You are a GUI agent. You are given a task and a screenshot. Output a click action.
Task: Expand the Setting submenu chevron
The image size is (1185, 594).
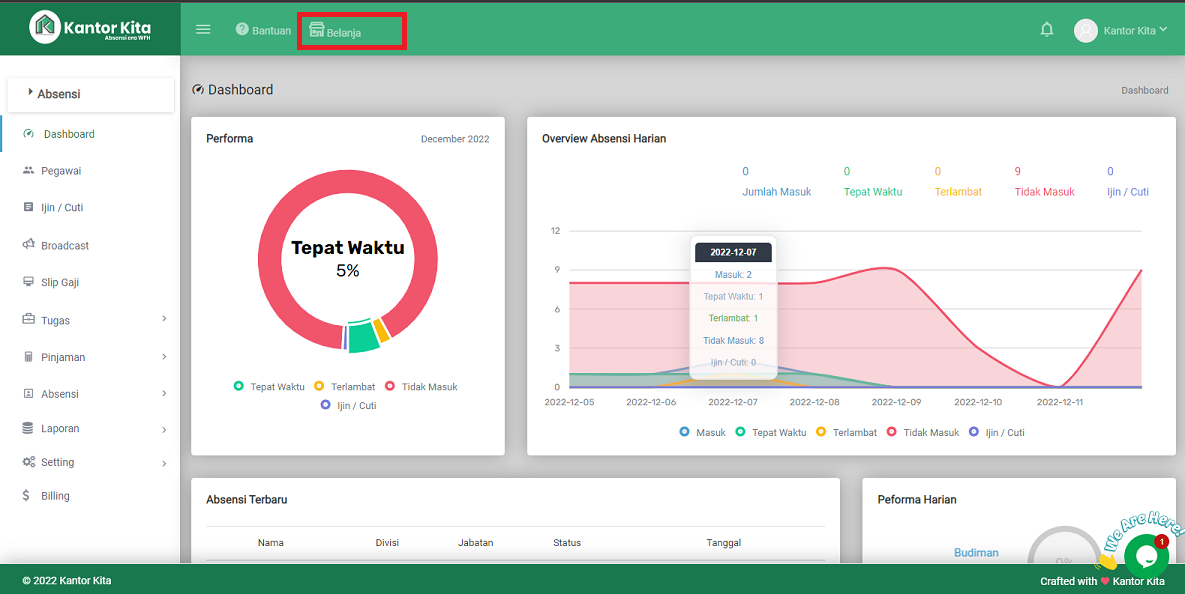click(x=164, y=463)
